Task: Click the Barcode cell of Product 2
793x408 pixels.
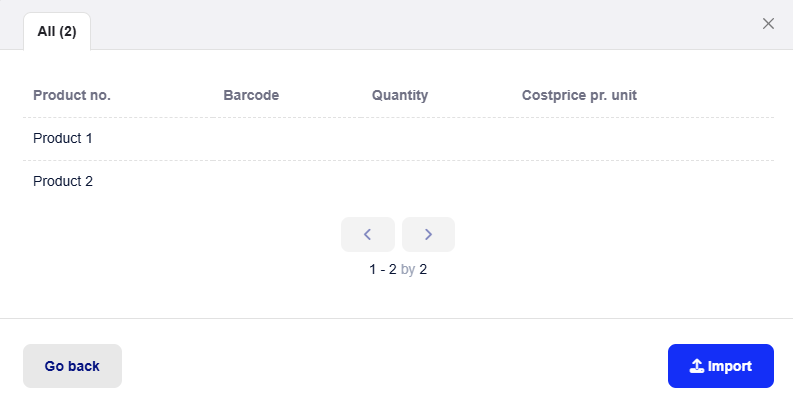Action: [x=287, y=182]
